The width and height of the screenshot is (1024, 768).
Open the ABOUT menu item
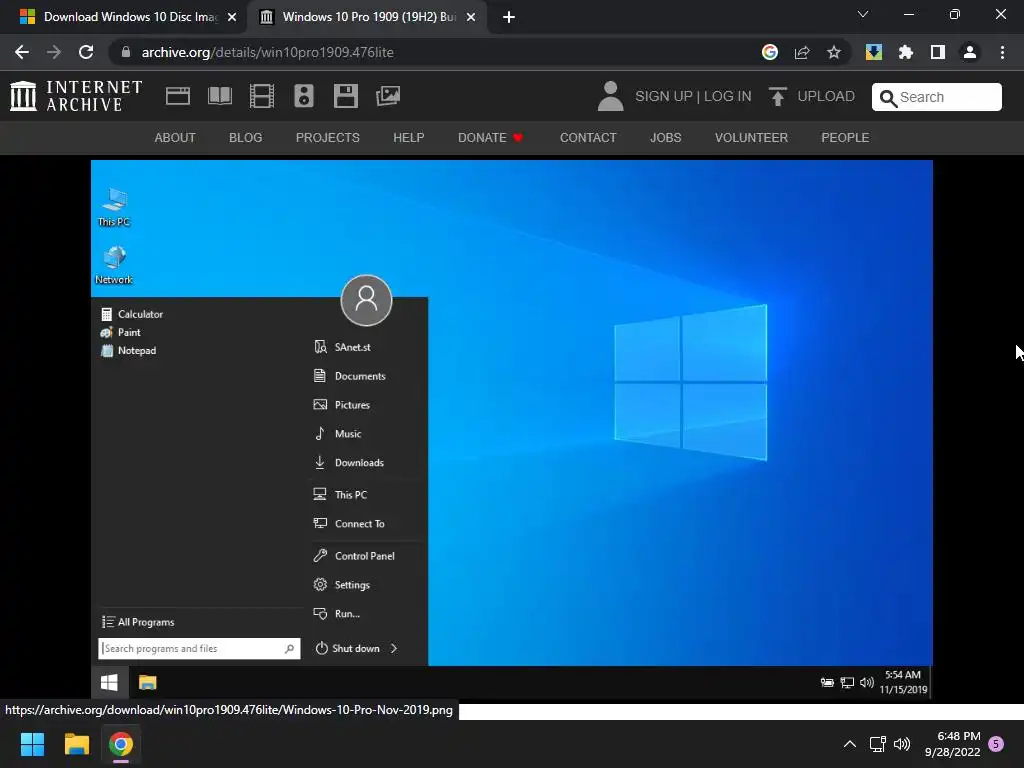(x=175, y=138)
